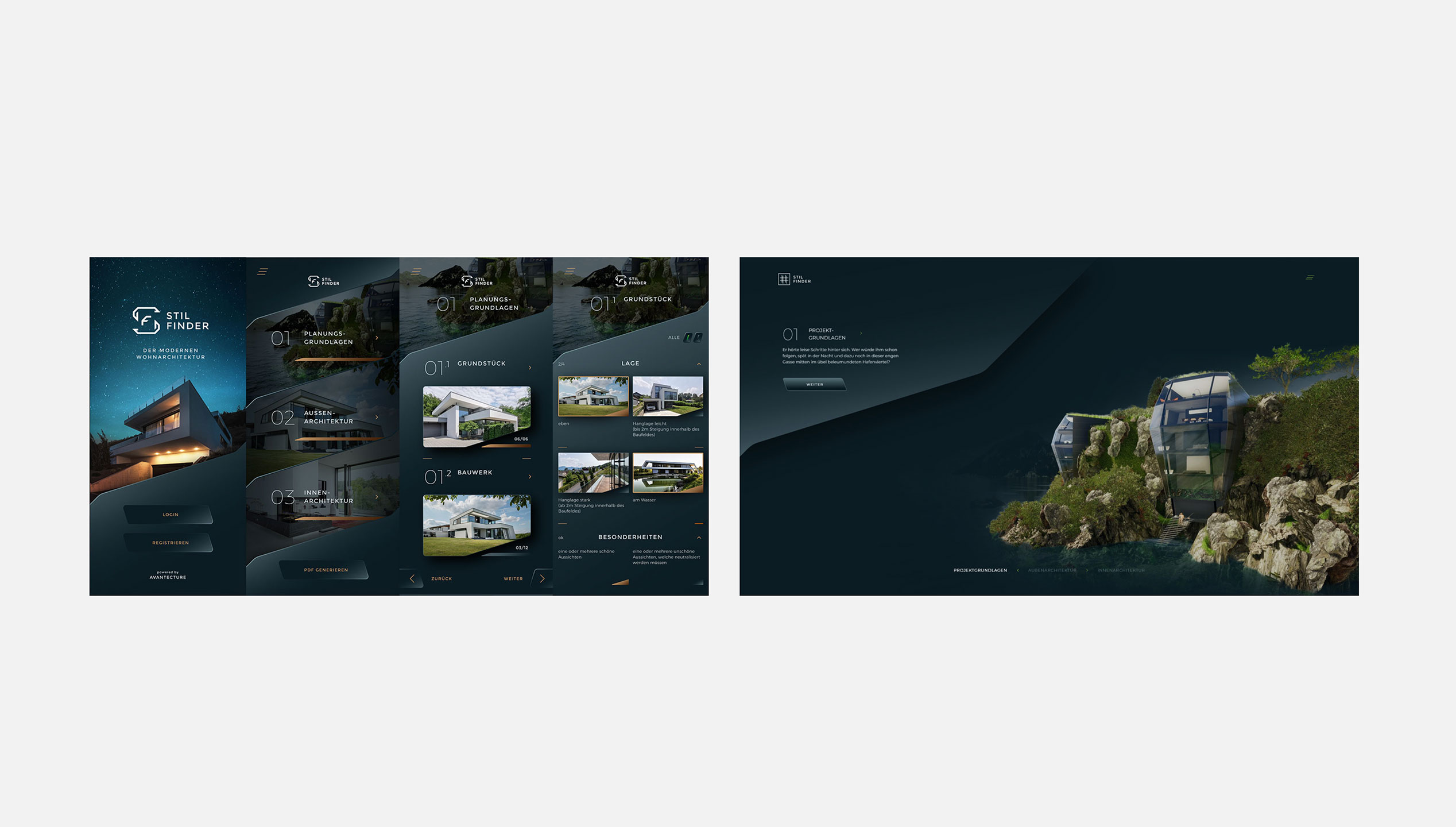The width and height of the screenshot is (1456, 827).
Task: Open the 01.2 Bauwerk section chevron
Action: tap(529, 477)
